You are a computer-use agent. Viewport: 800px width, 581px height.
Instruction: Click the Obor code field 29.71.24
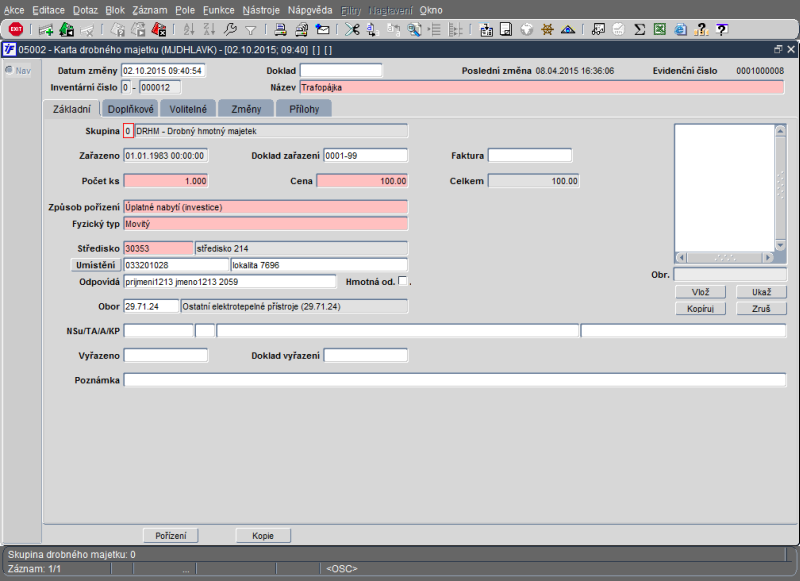coord(152,307)
